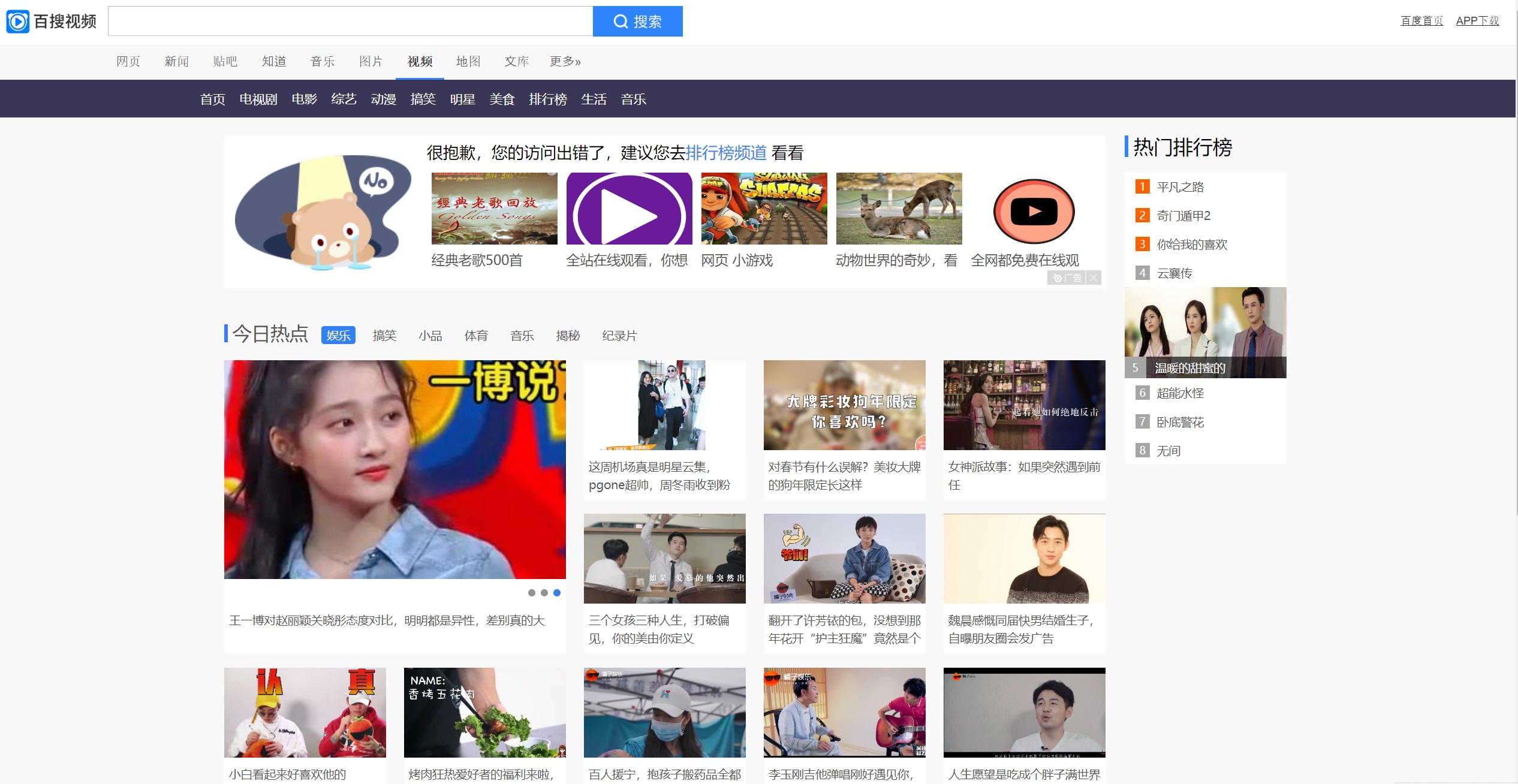Viewport: 1518px width, 784px height.
Task: Open the Subway Surfers 网页小游戏 thumbnail
Action: [764, 209]
